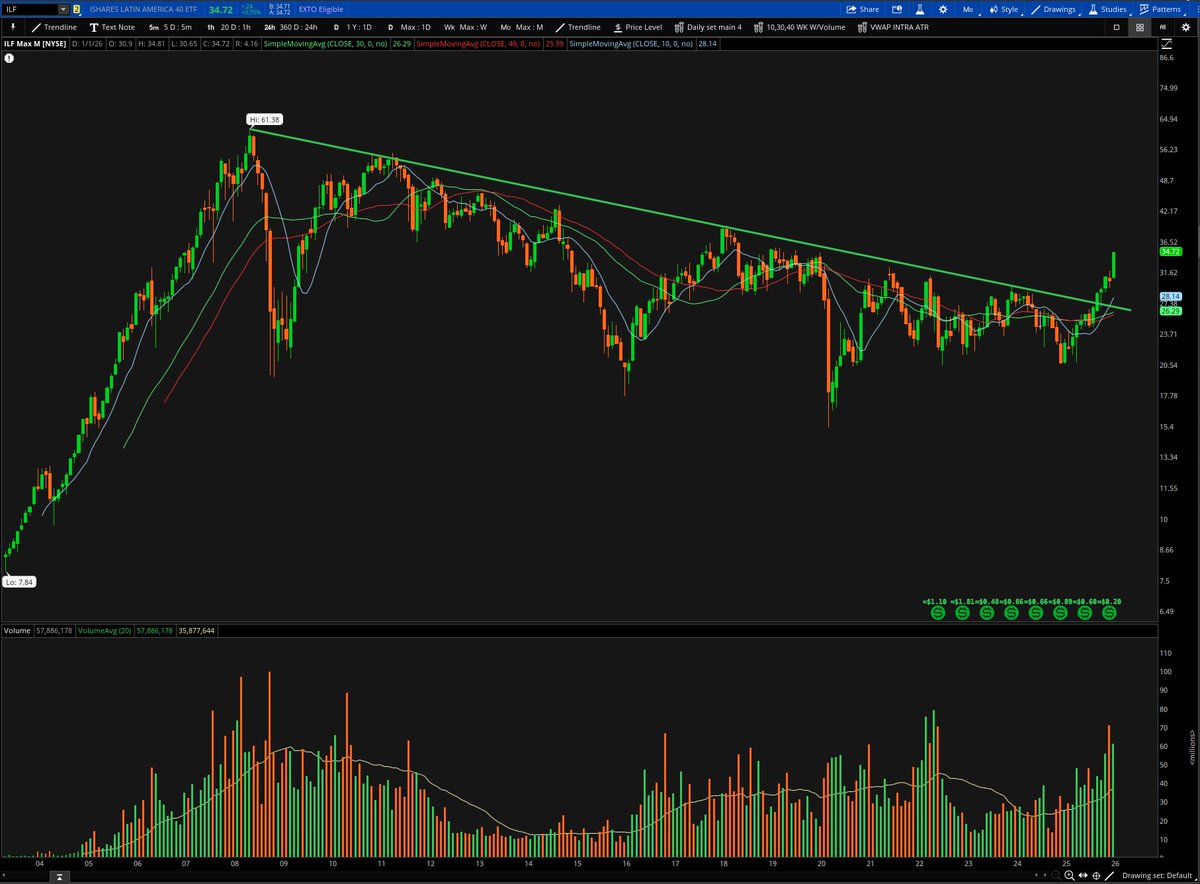Click the dividend icon labeled $0.60

1084,612
